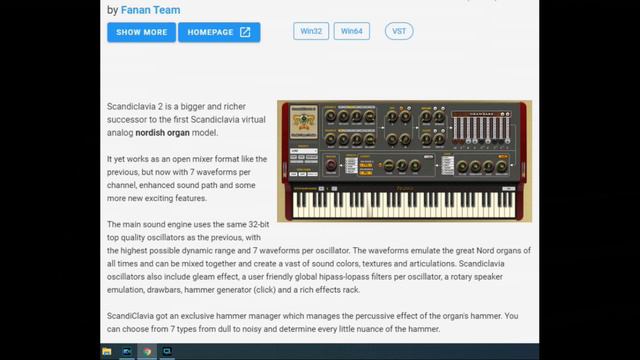Click the bold 'nordish organ' text

[x=162, y=133]
